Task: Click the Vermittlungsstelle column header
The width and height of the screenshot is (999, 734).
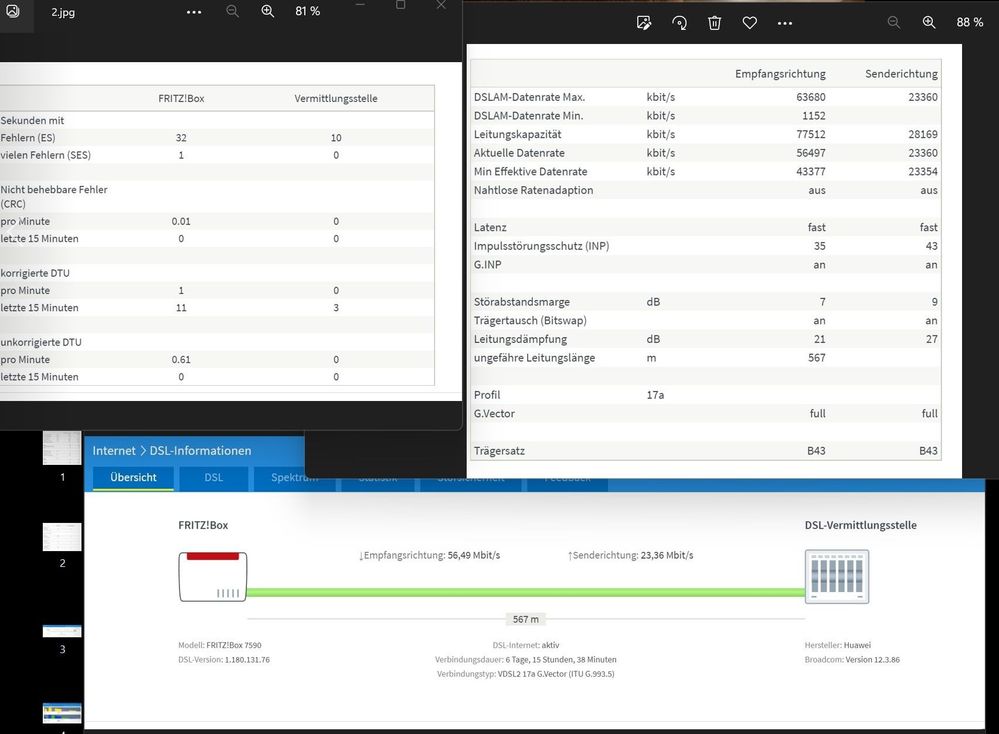Action: click(x=336, y=98)
